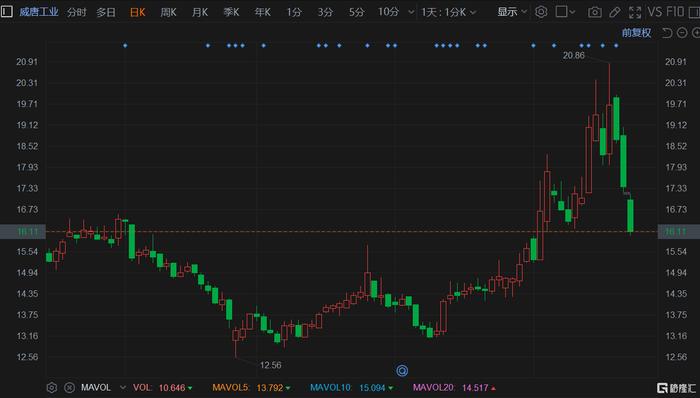Switch to the 分时 intraday tab
700x398 pixels.
[x=76, y=12]
